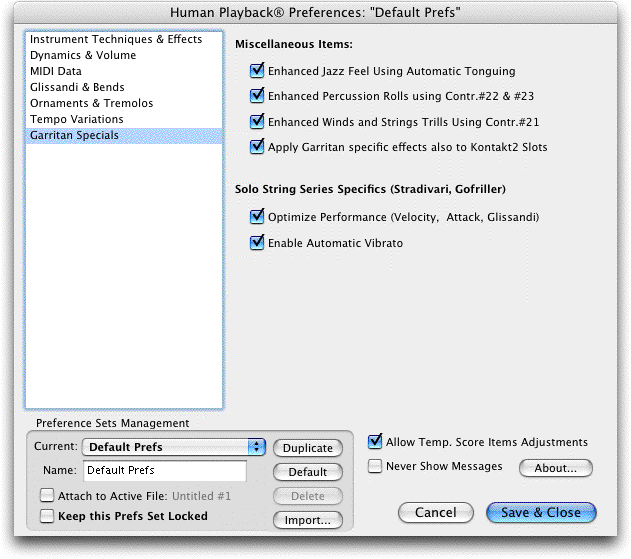Open the Dynamics & Volume category
The width and height of the screenshot is (631, 559).
click(x=124, y=56)
